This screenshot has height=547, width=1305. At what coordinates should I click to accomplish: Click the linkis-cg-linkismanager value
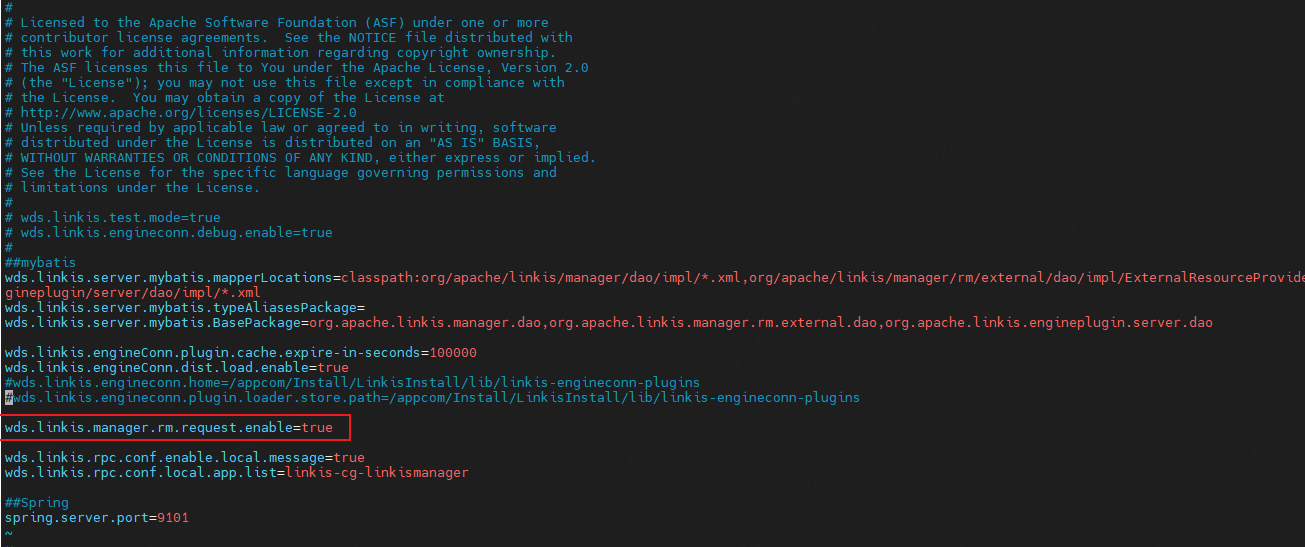[x=376, y=473]
